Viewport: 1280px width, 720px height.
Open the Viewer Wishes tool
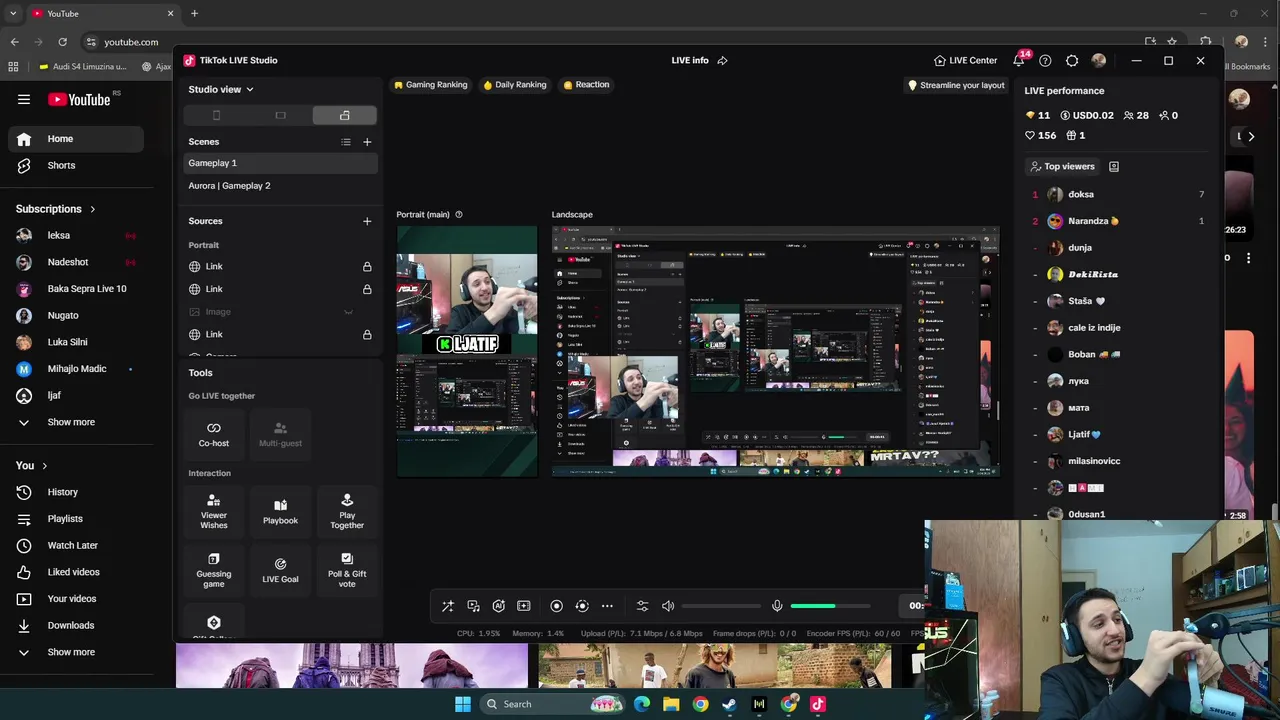(x=213, y=511)
